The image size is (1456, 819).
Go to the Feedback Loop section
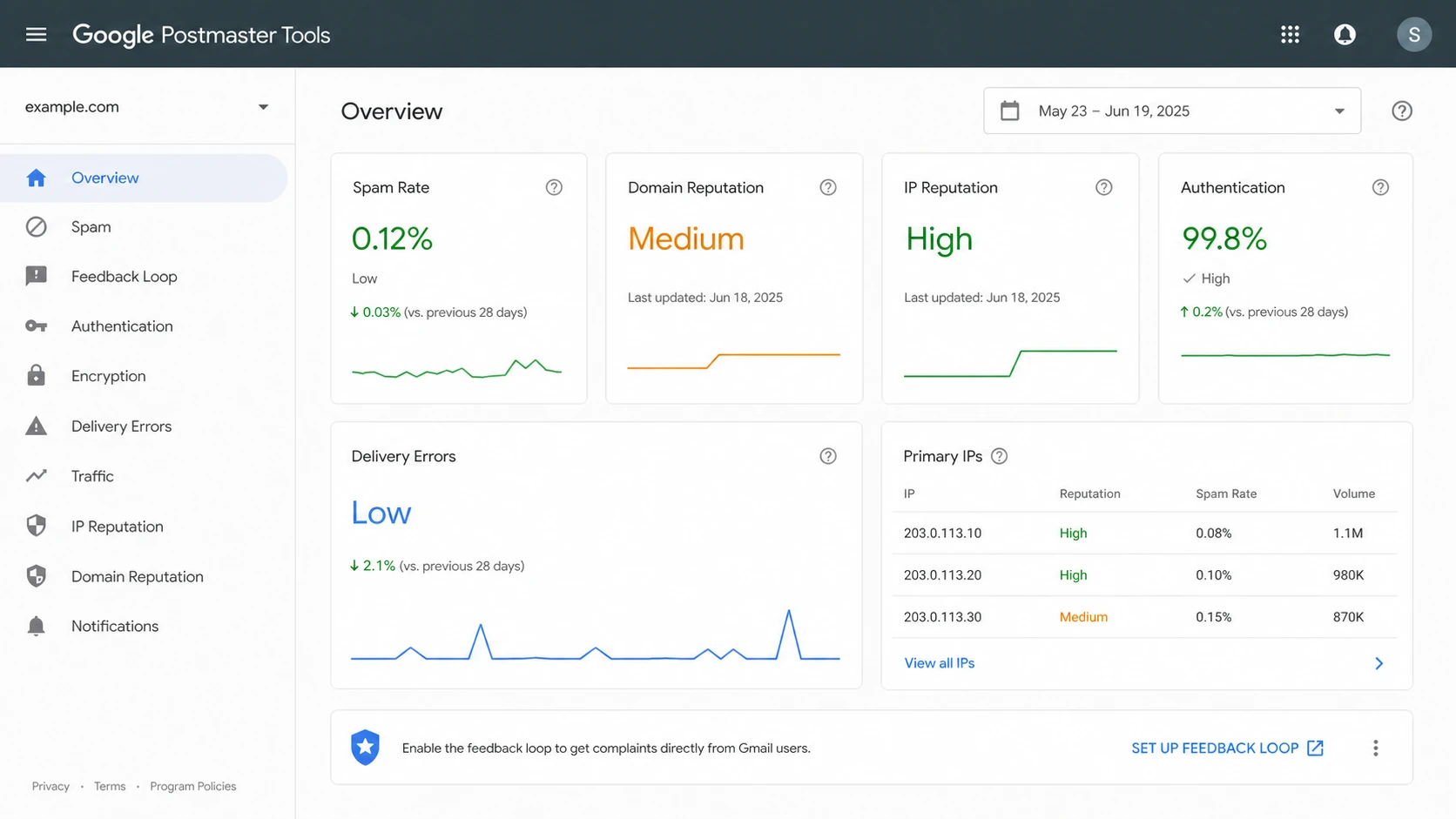[x=144, y=277]
